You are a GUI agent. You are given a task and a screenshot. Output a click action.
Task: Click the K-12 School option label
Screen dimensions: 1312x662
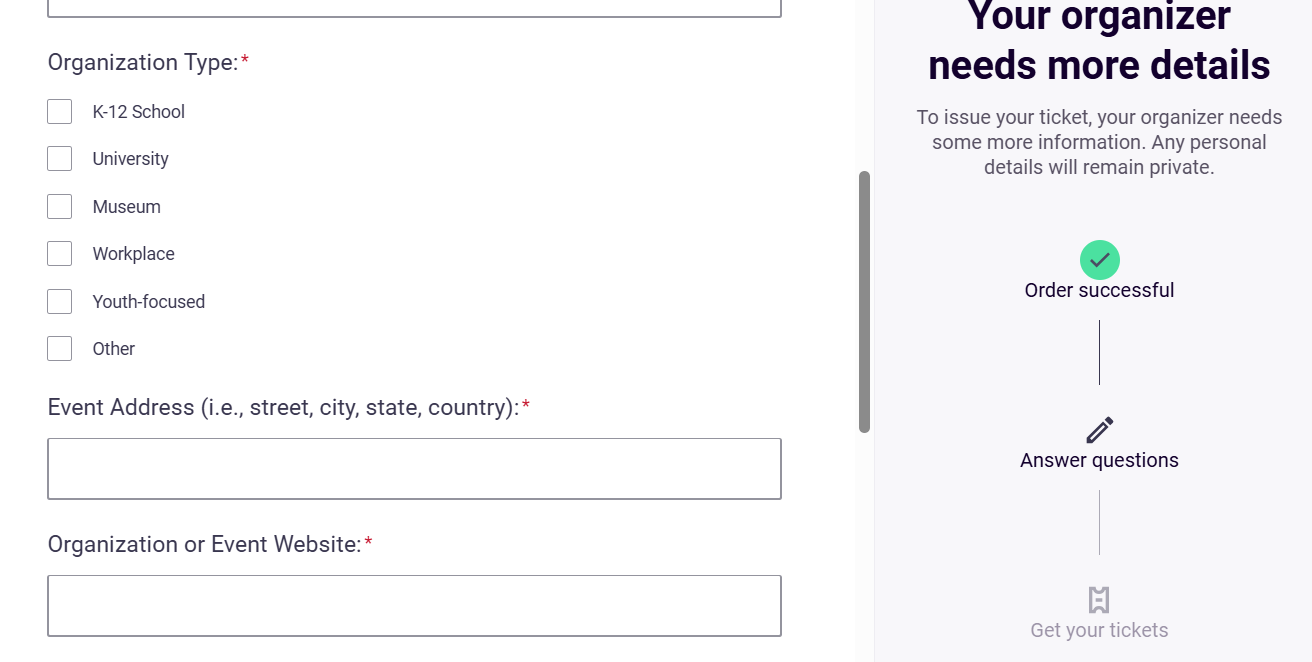(x=139, y=112)
